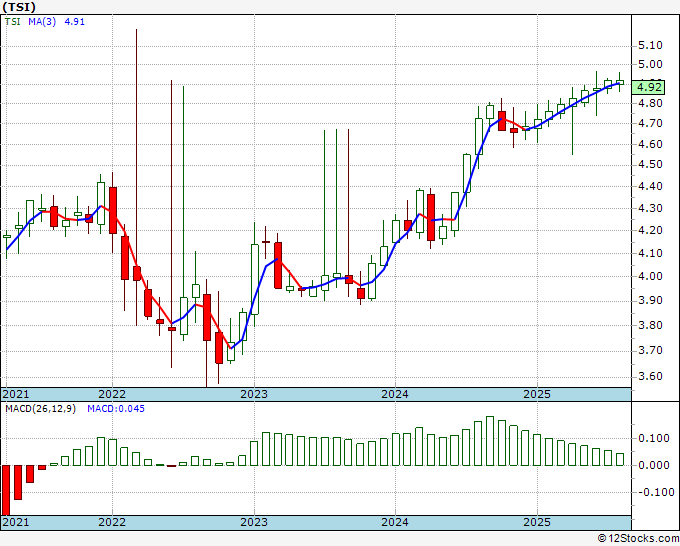
Task: Click the TSI legend label
Action: coord(13,21)
